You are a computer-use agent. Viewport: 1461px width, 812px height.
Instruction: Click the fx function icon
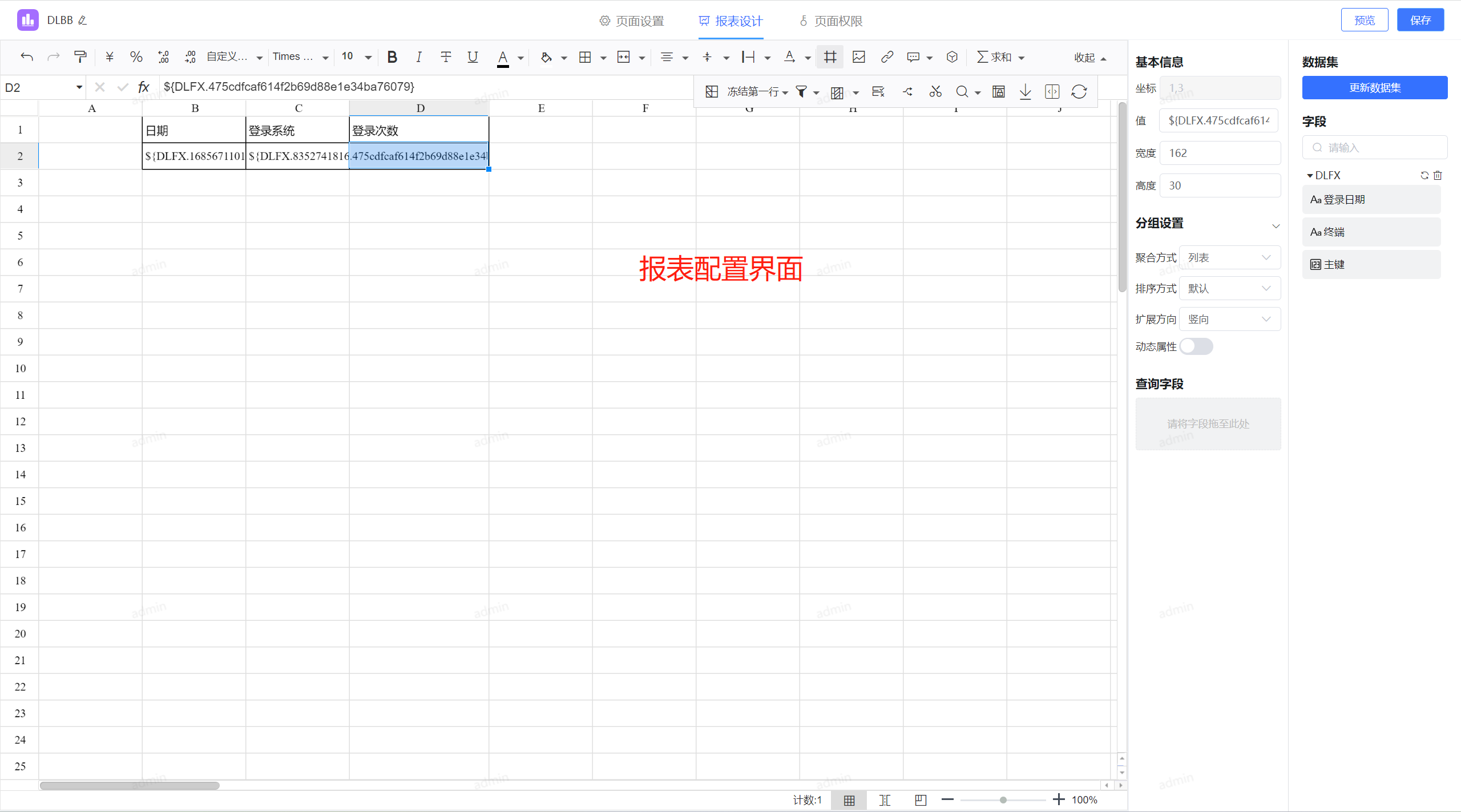[143, 87]
